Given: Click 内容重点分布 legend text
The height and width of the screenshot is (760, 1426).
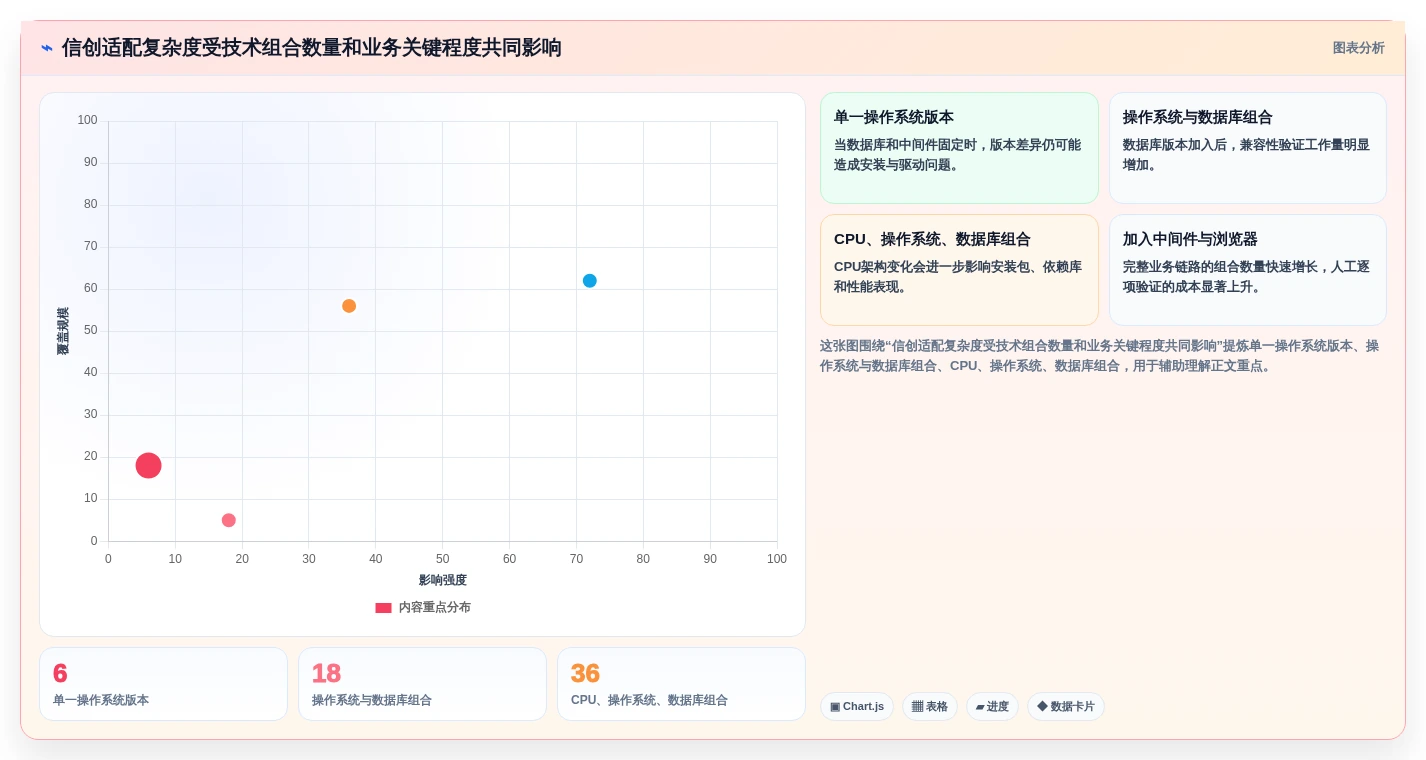Looking at the screenshot, I should click(435, 608).
